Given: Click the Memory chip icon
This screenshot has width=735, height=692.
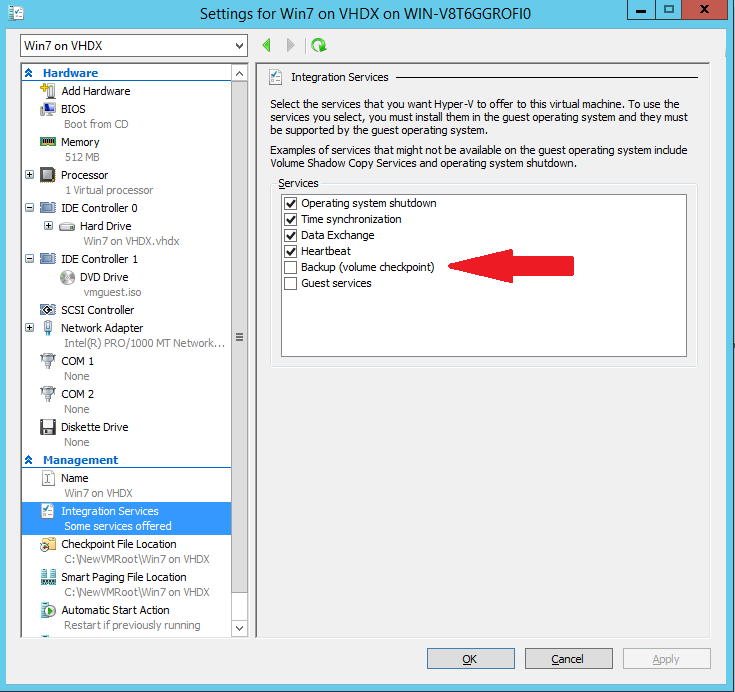Looking at the screenshot, I should (x=48, y=142).
